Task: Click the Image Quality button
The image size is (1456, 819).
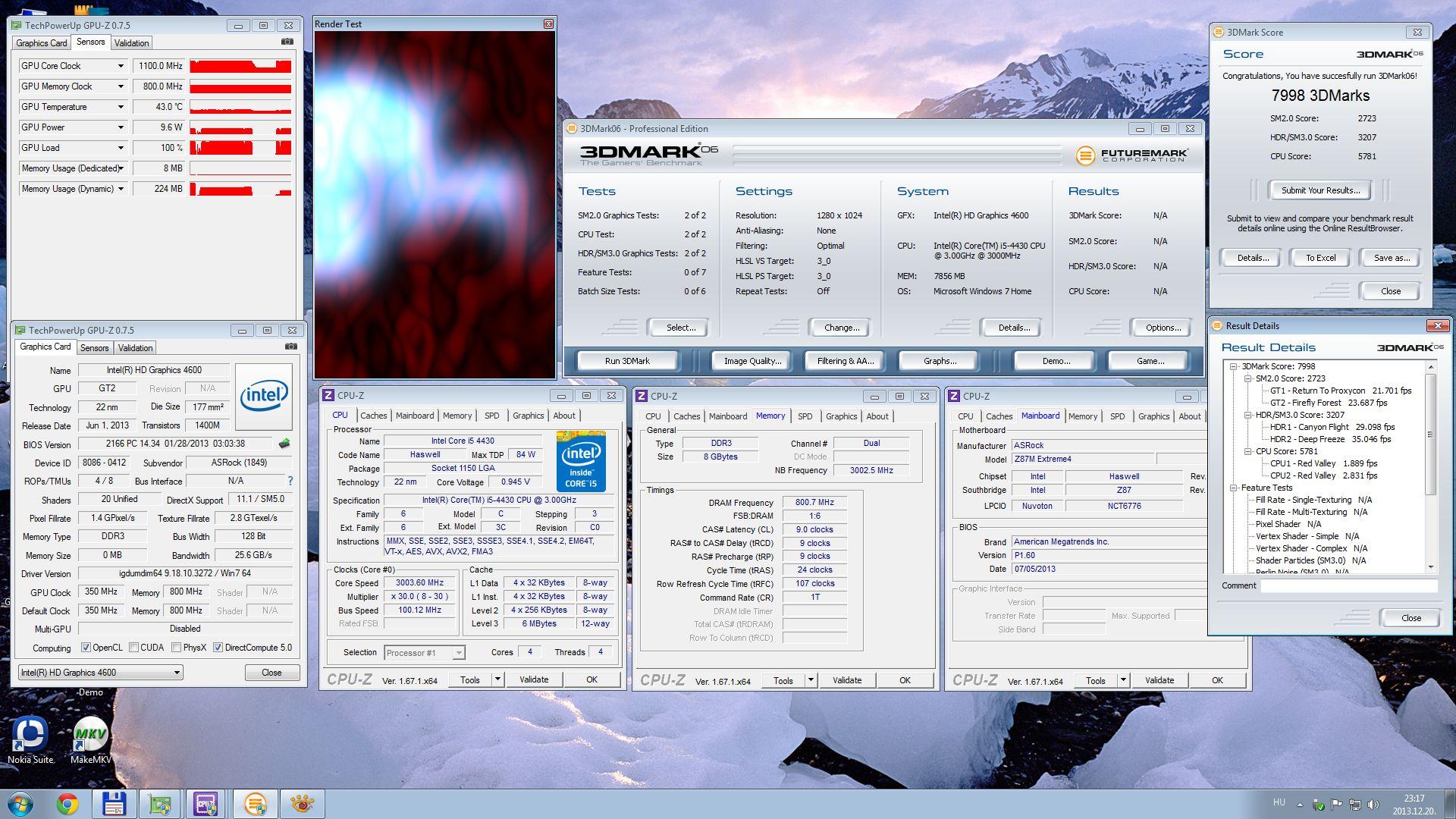Action: click(752, 361)
